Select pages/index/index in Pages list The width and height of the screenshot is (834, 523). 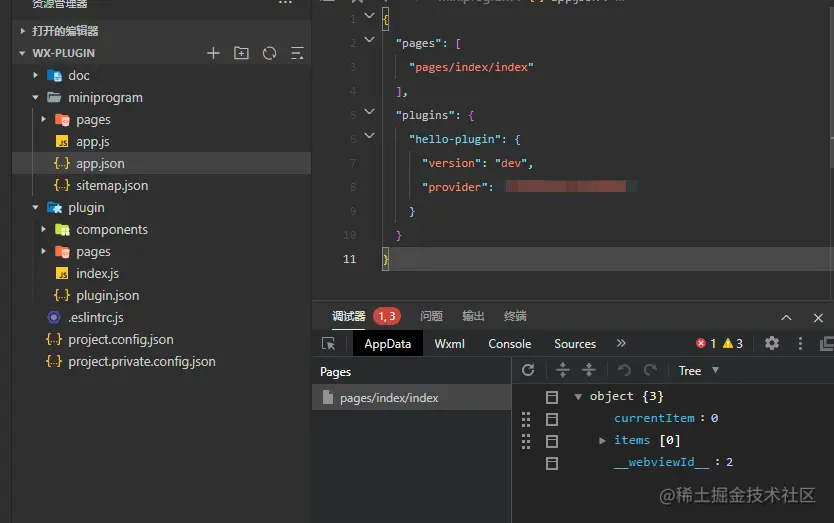pos(411,397)
